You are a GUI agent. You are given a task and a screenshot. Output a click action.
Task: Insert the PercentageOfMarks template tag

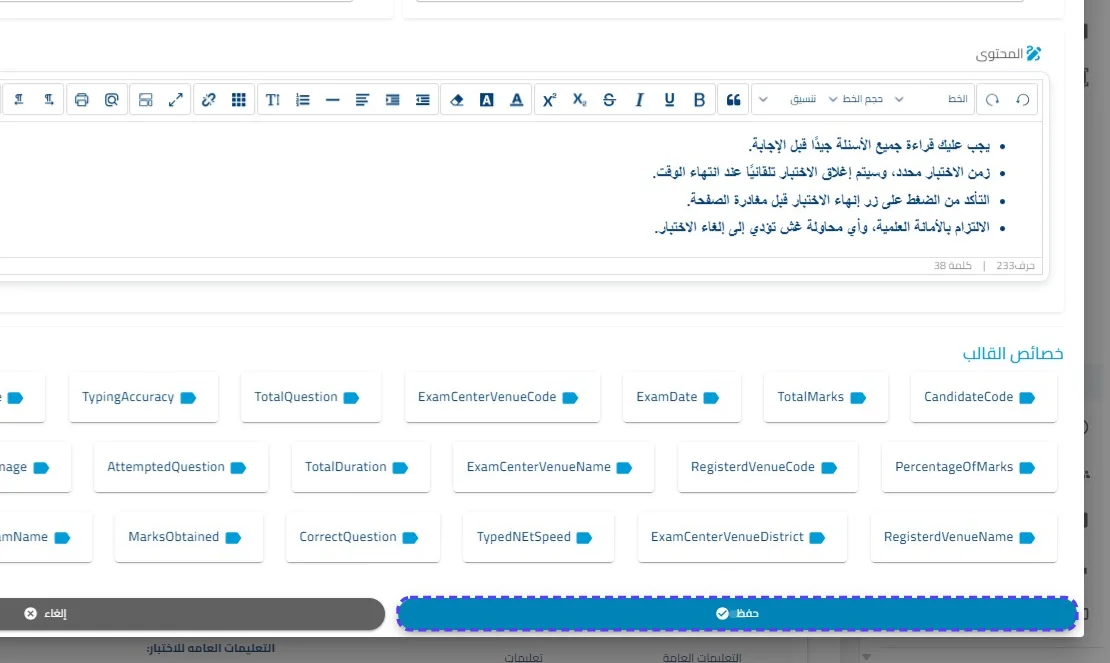969,467
